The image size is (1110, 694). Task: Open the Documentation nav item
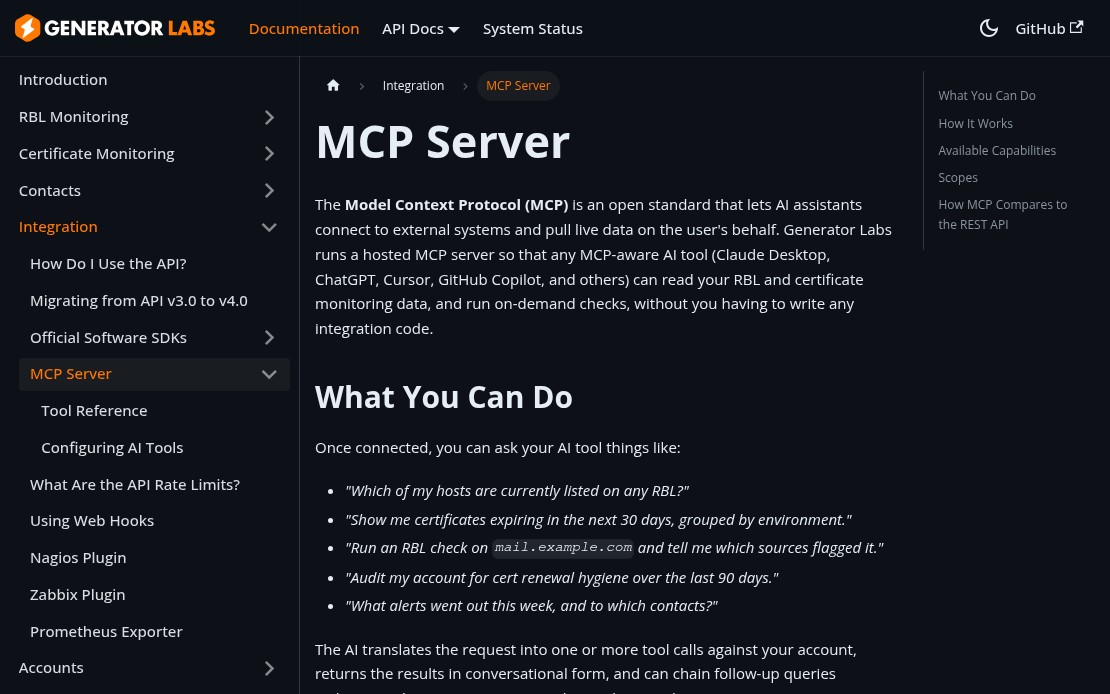click(x=304, y=29)
